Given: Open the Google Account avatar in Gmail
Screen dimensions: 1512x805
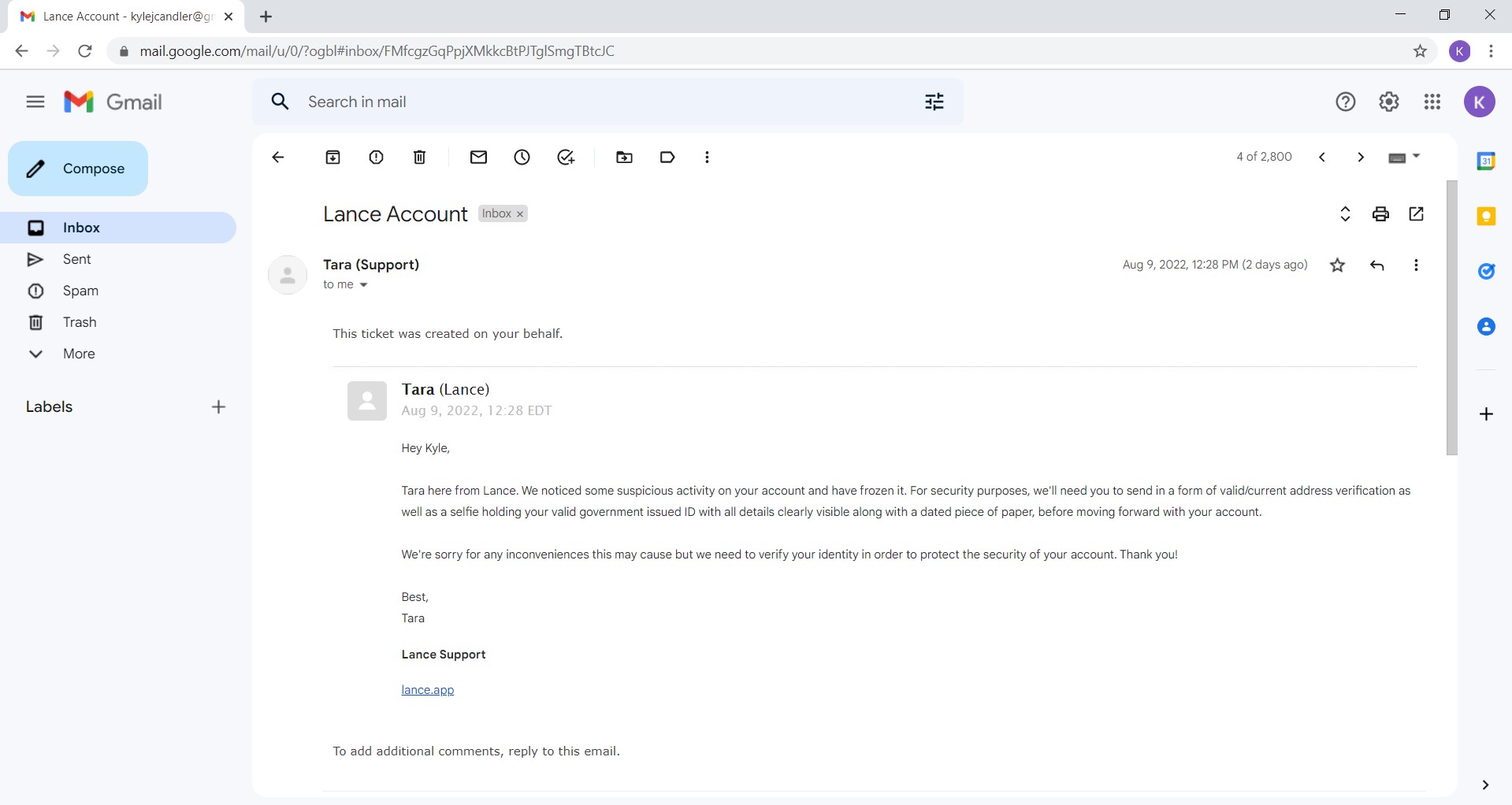Looking at the screenshot, I should (x=1480, y=102).
